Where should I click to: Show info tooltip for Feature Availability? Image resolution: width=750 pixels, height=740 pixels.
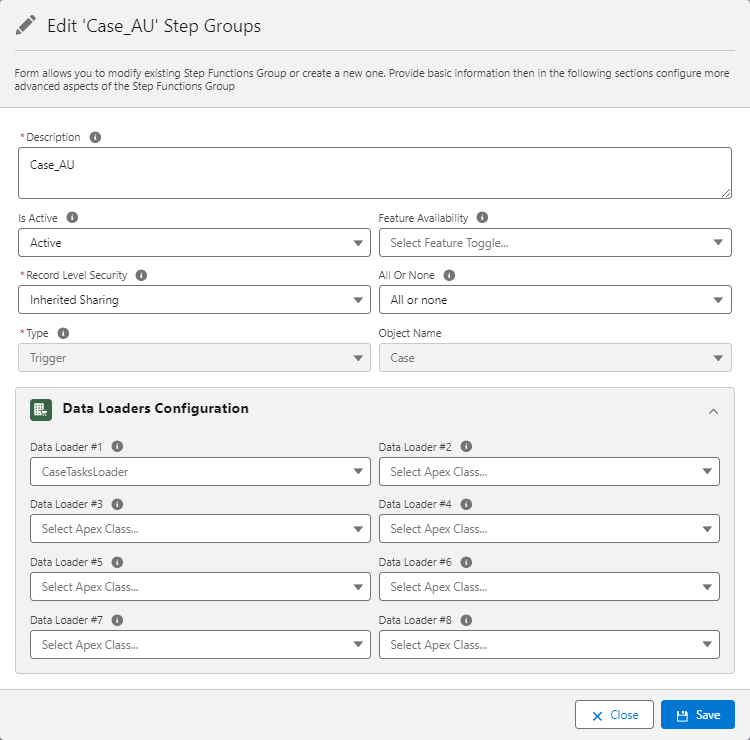click(x=482, y=218)
